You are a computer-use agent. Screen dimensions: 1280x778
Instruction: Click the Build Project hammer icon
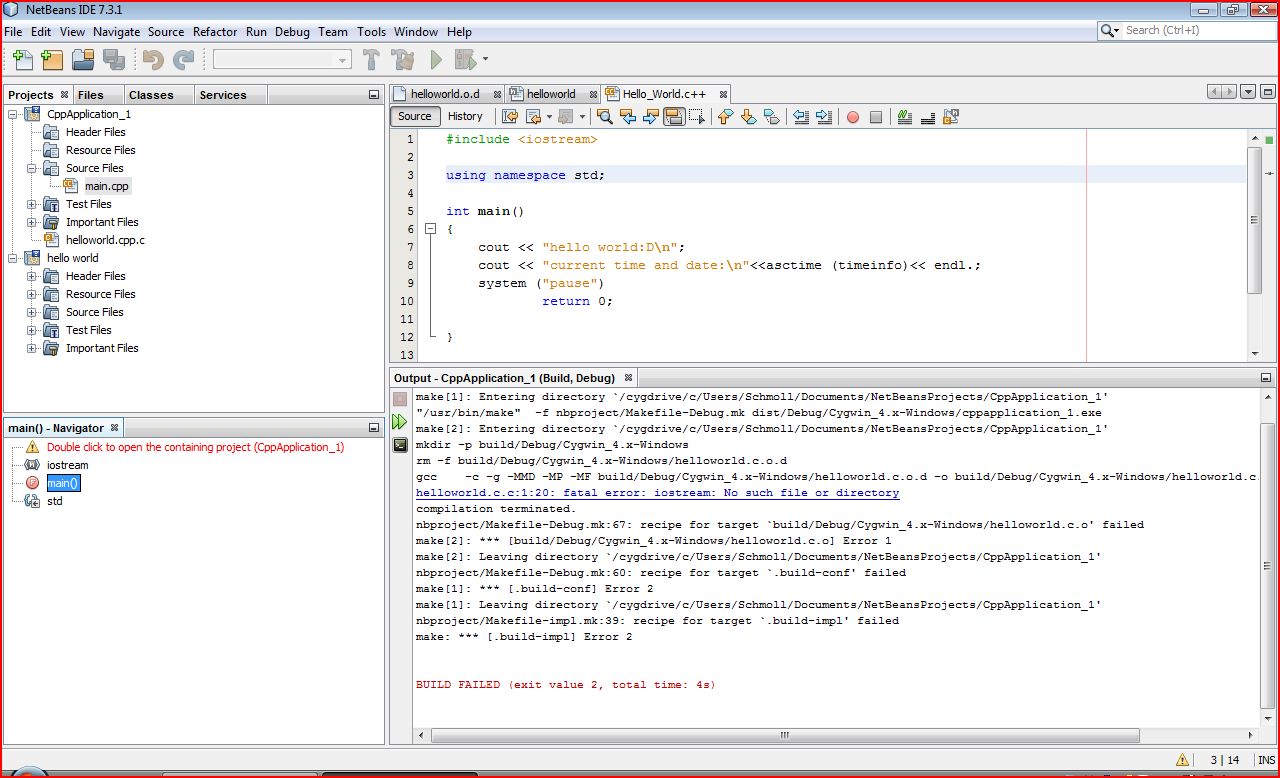pos(372,60)
